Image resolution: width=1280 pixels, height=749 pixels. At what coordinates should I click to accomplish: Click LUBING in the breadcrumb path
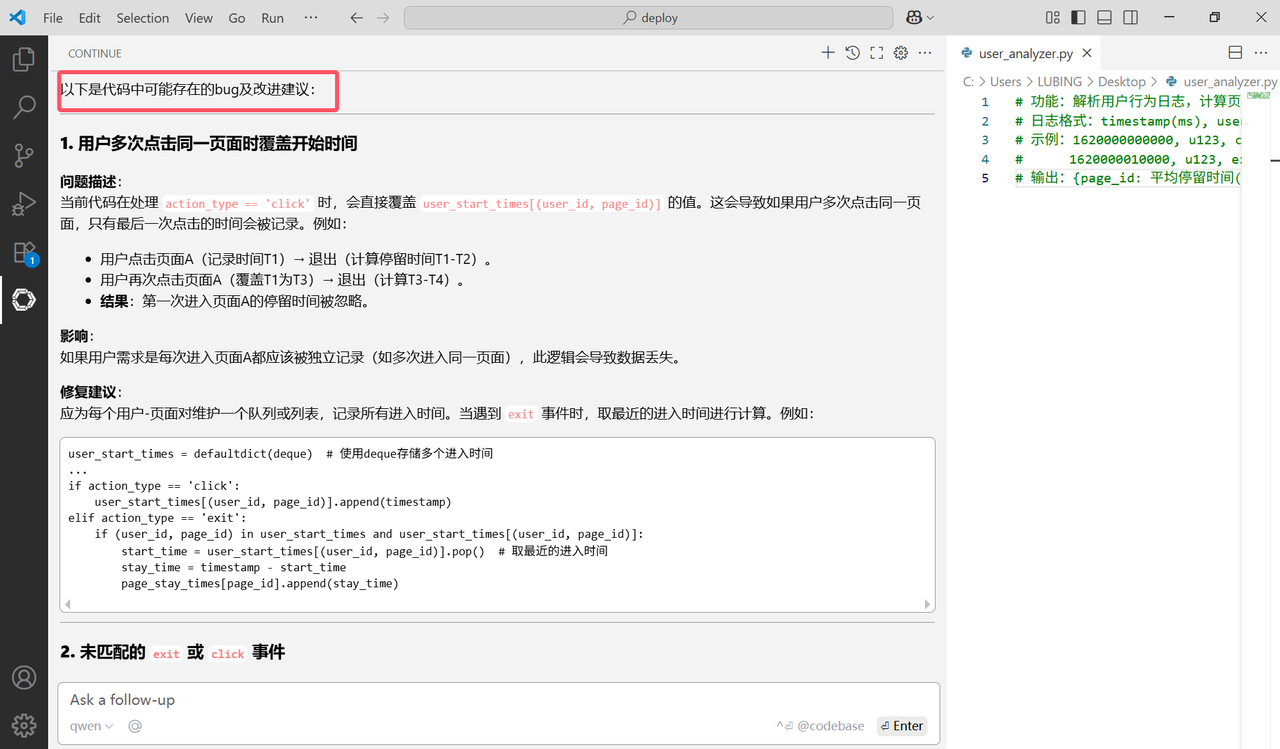click(1060, 81)
